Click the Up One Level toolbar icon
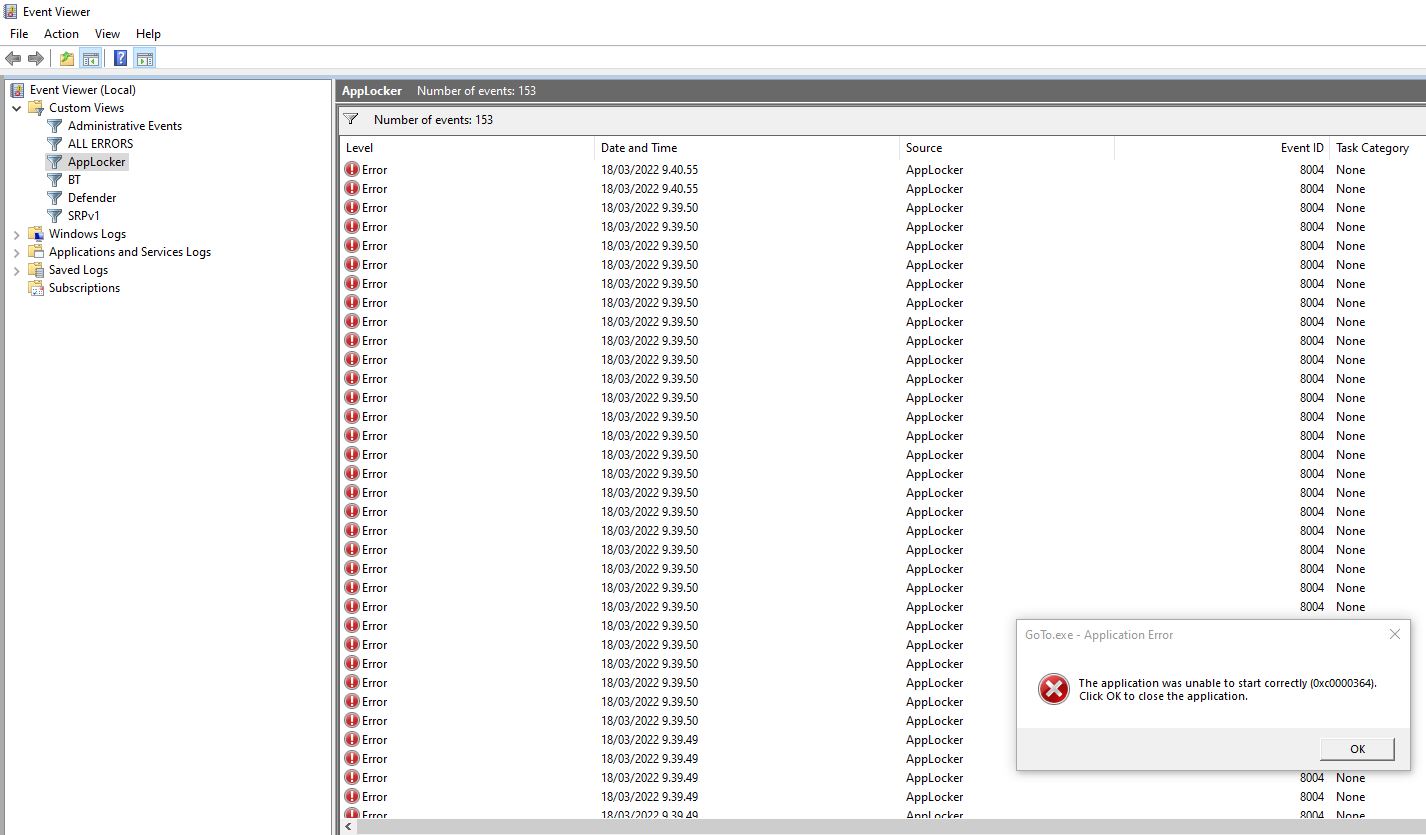 [x=66, y=59]
